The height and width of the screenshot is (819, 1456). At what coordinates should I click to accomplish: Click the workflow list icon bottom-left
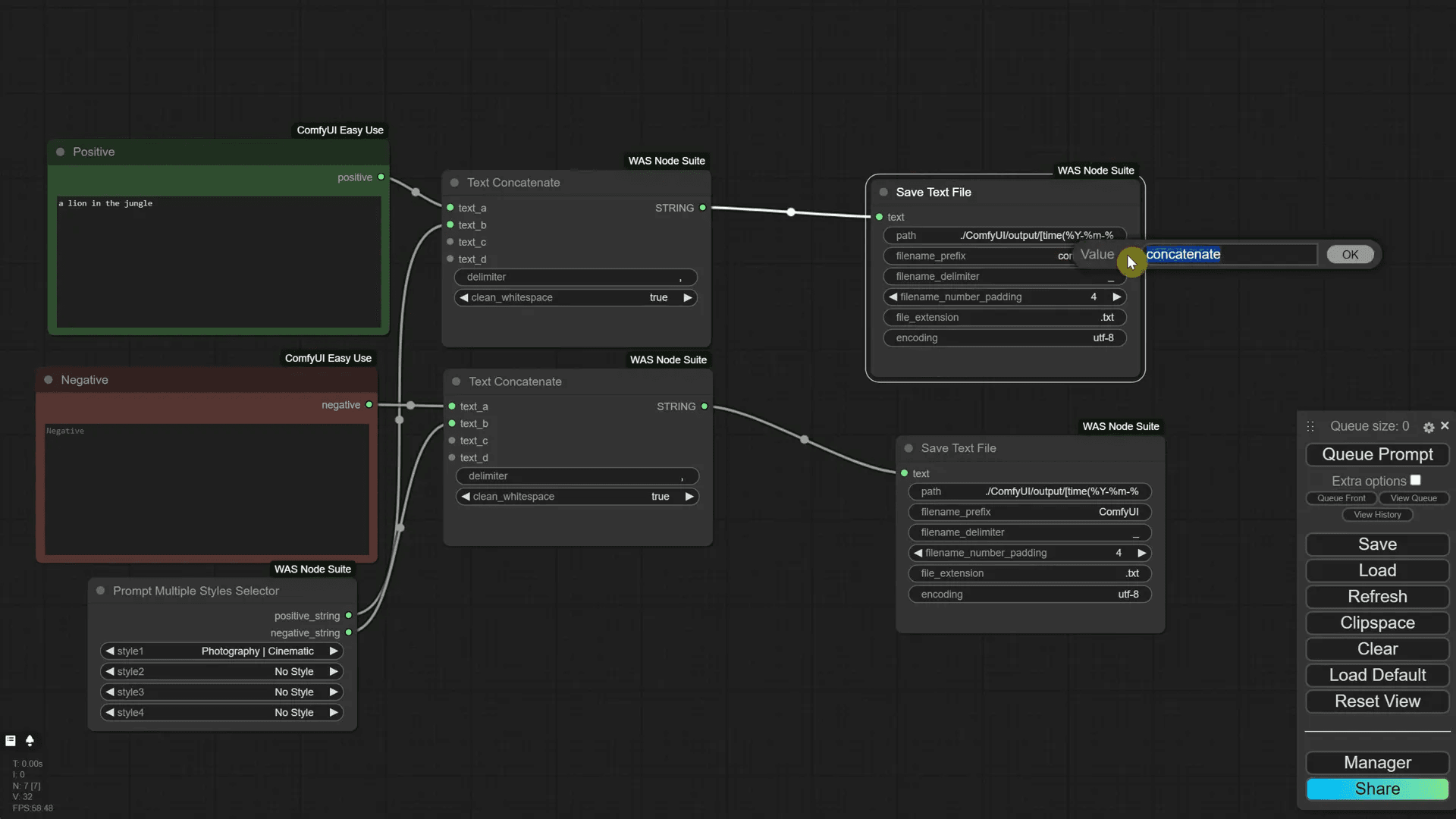click(x=11, y=740)
